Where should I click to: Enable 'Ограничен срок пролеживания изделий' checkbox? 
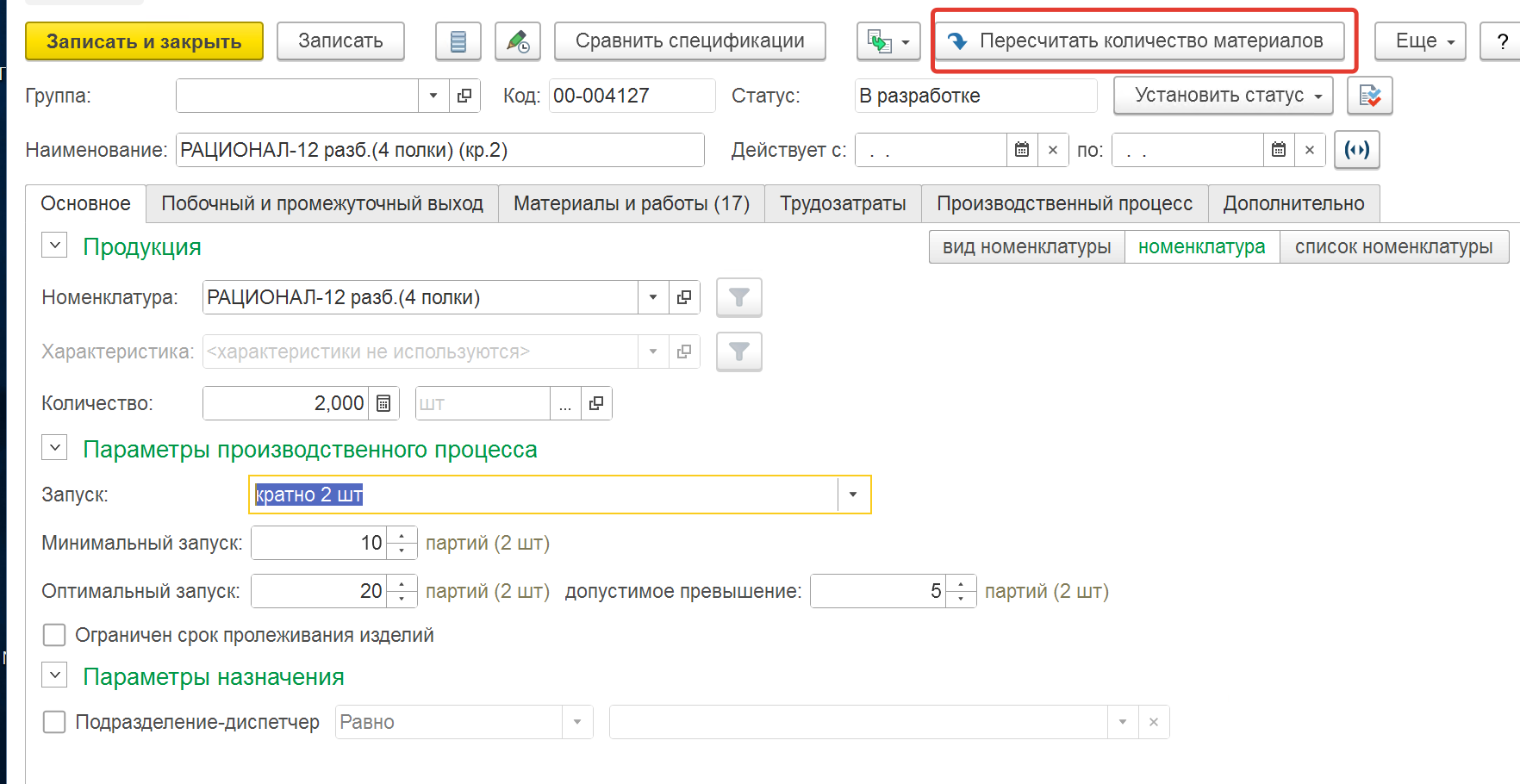click(x=54, y=635)
